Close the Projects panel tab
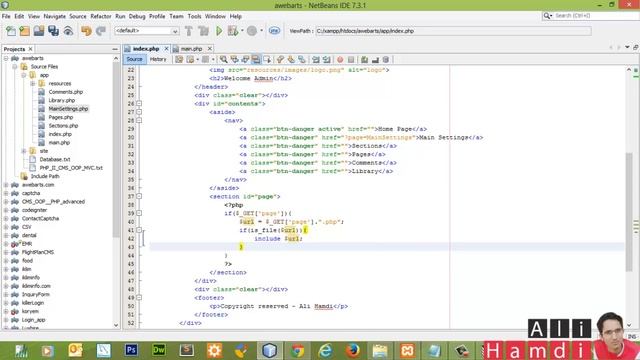The width and height of the screenshot is (640, 360). click(30, 49)
